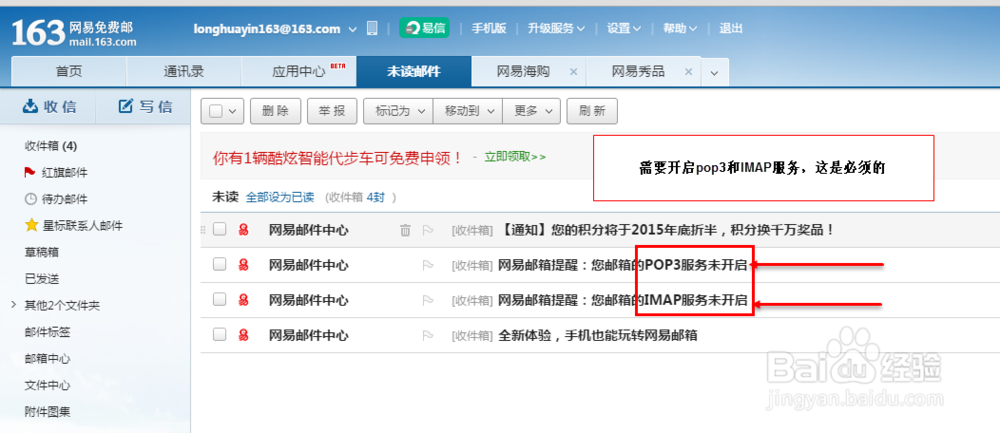Image resolution: width=1000 pixels, height=433 pixels.
Task: Switch to the 通讯录 tab
Action: [x=184, y=71]
